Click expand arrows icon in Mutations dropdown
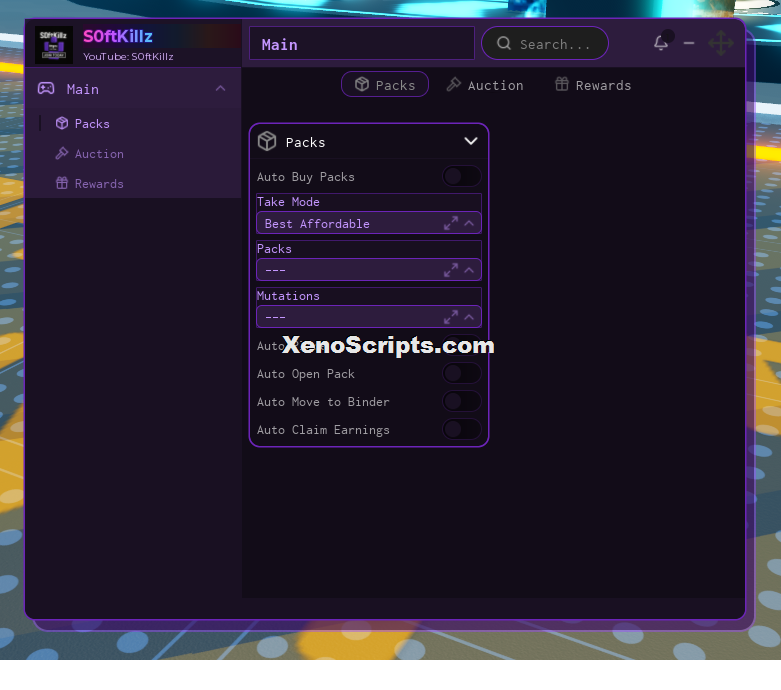The width and height of the screenshot is (781, 690). 451,317
